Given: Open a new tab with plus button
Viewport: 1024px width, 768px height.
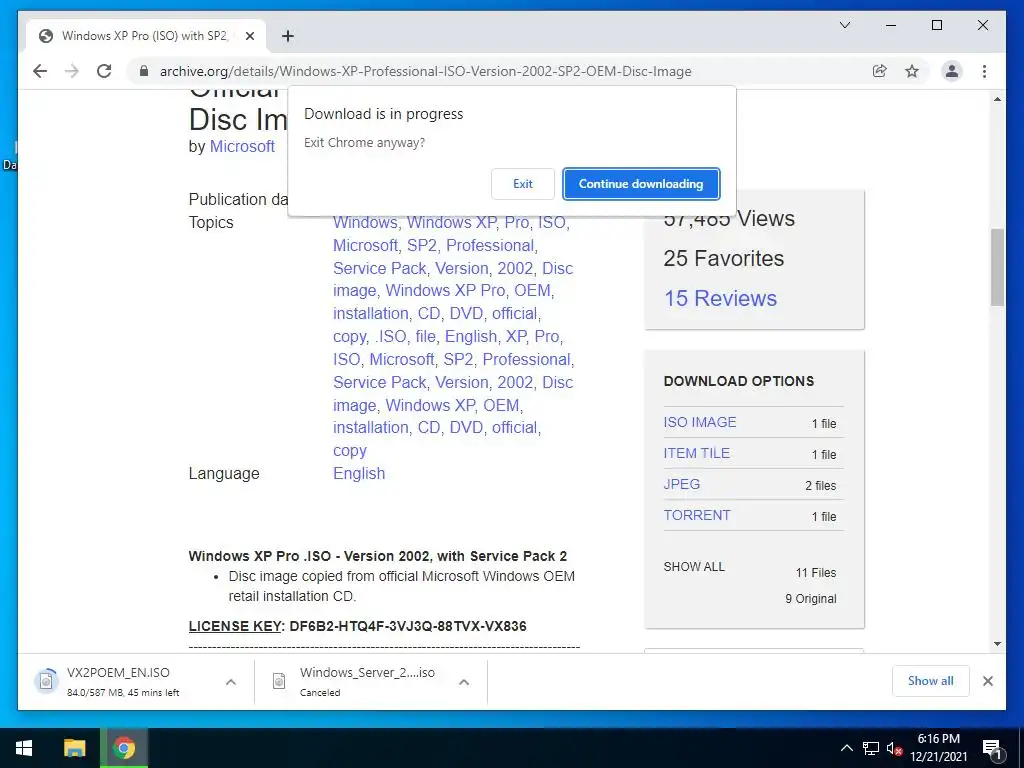Looking at the screenshot, I should coord(287,36).
